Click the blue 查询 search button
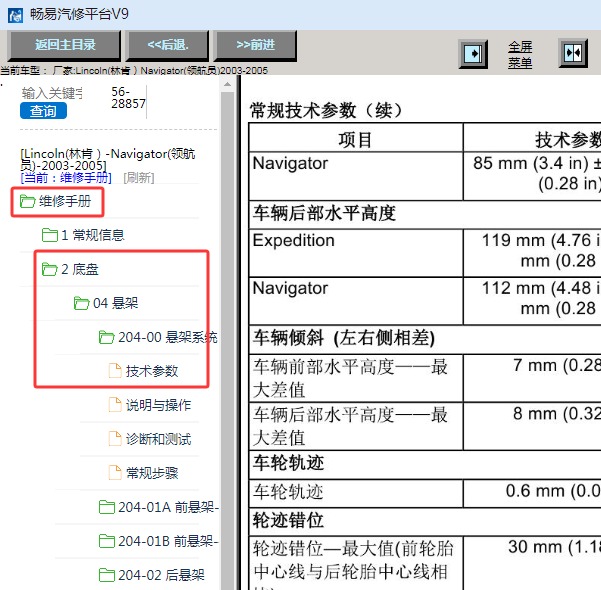This screenshot has height=590, width=601. point(43,111)
